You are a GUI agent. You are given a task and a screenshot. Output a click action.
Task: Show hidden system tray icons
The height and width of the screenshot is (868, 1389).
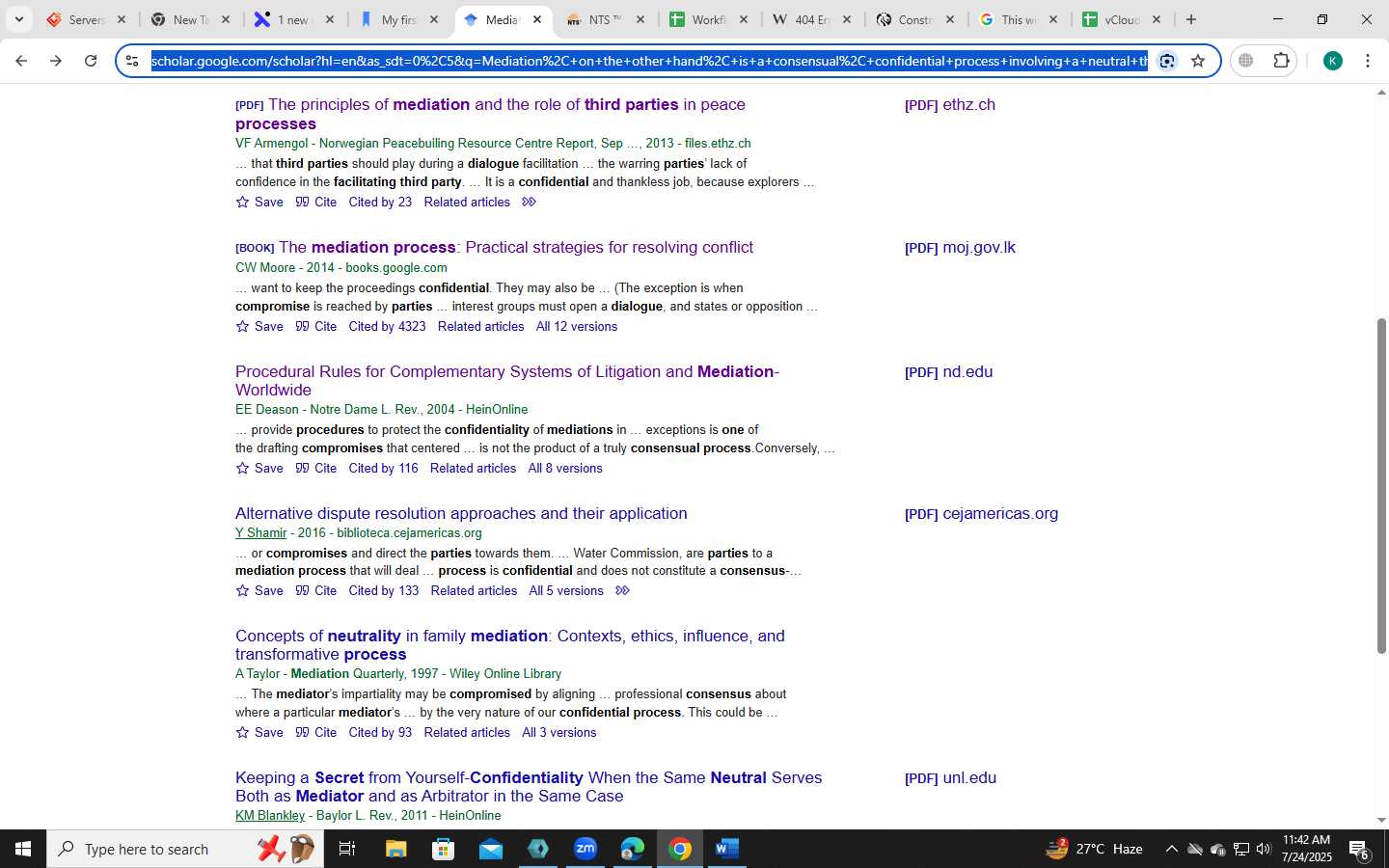tap(1171, 849)
